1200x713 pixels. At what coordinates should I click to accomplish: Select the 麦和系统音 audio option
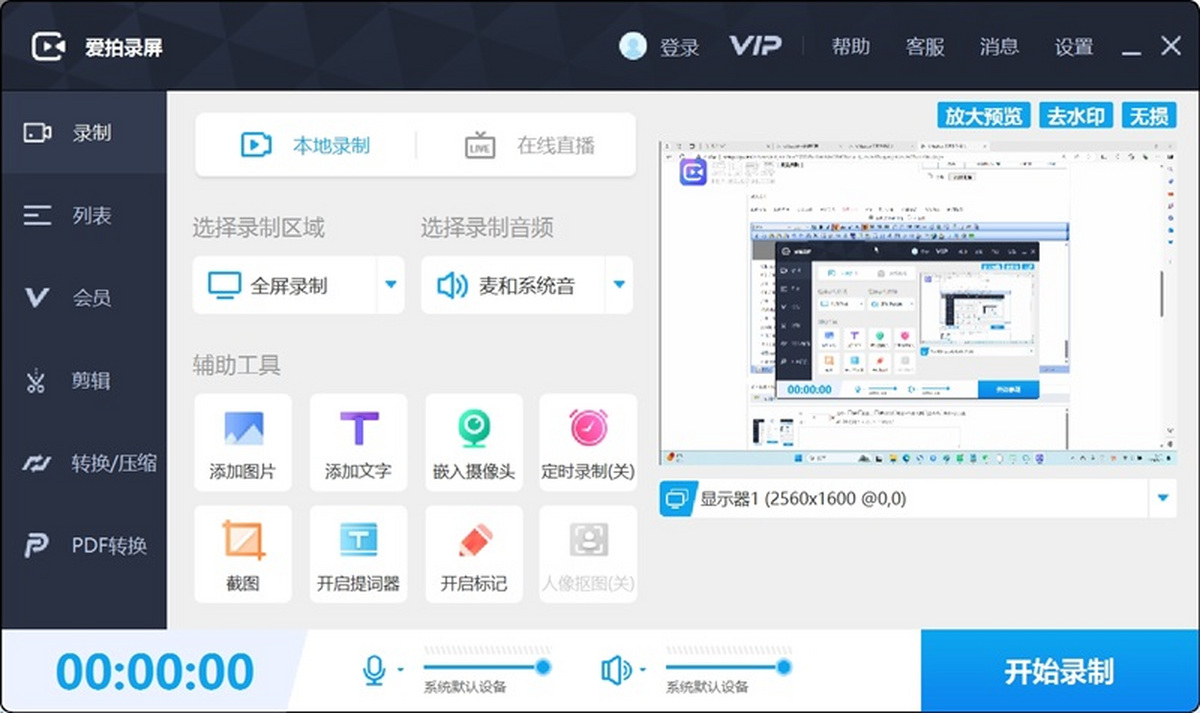pos(513,285)
